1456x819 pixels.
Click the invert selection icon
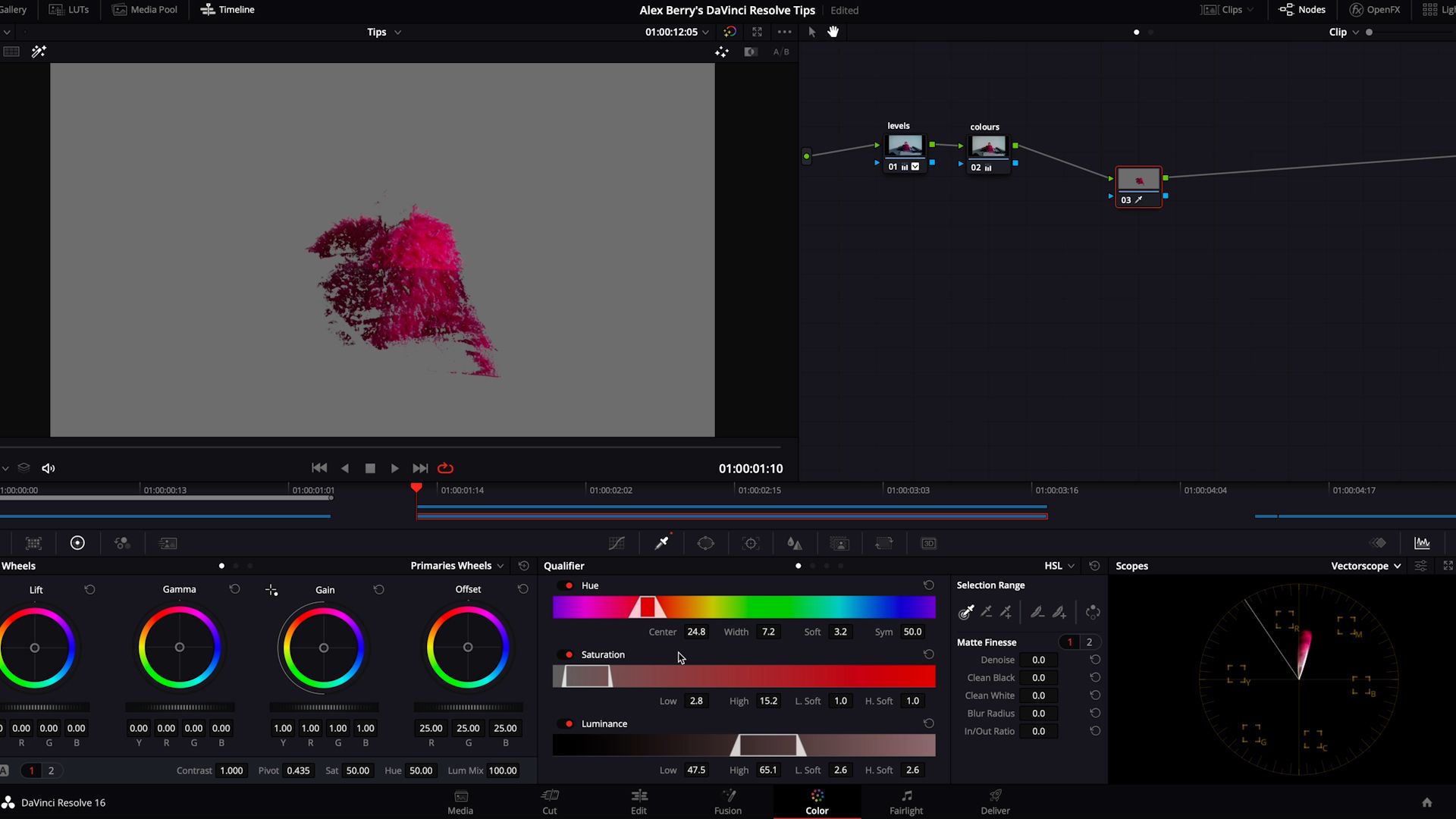click(x=1093, y=612)
